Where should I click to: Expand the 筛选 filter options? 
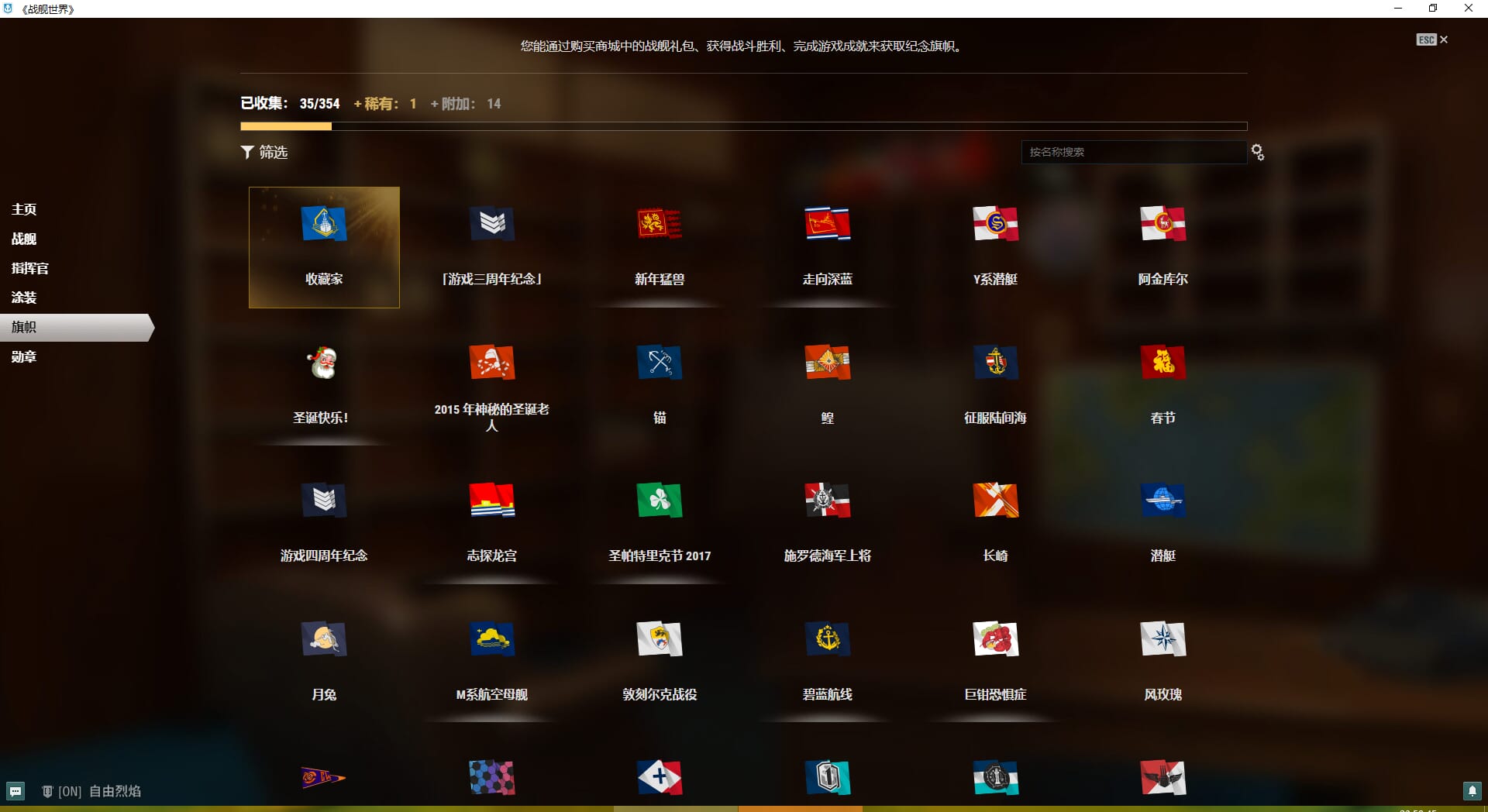coord(264,153)
